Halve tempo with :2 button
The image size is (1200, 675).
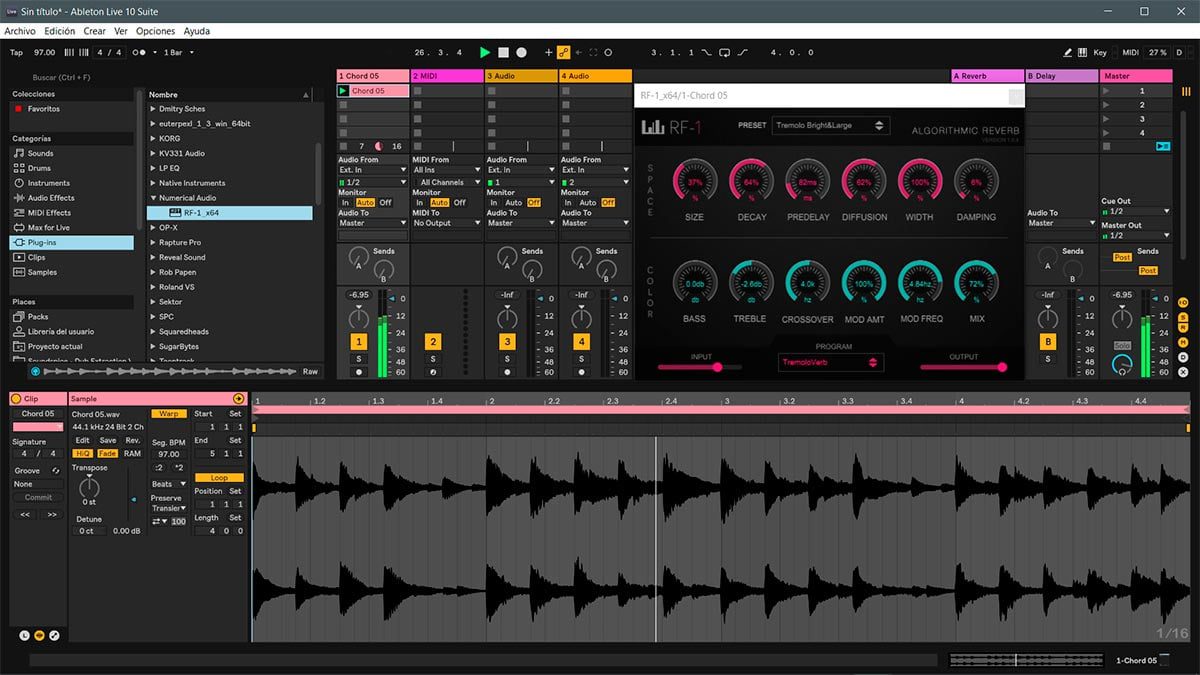pyautogui.click(x=159, y=467)
